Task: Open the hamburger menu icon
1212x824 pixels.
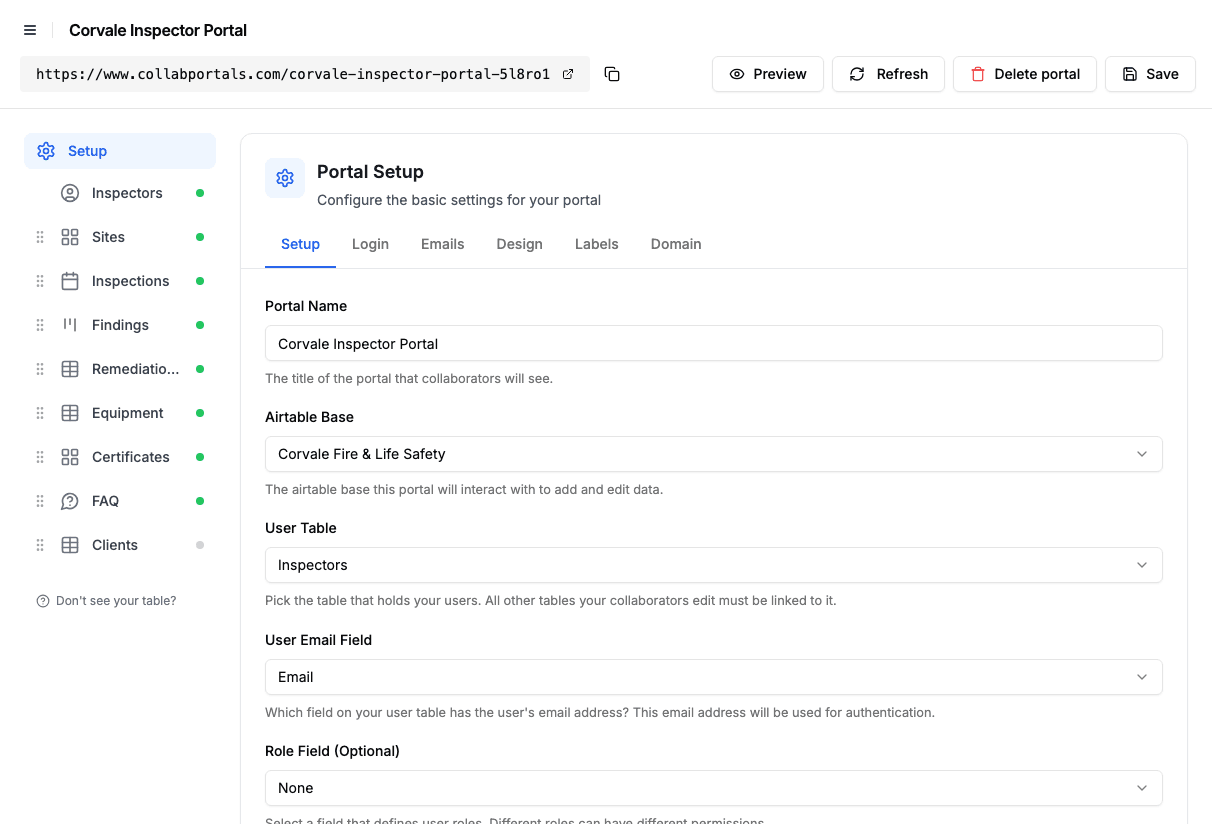Action: click(30, 30)
